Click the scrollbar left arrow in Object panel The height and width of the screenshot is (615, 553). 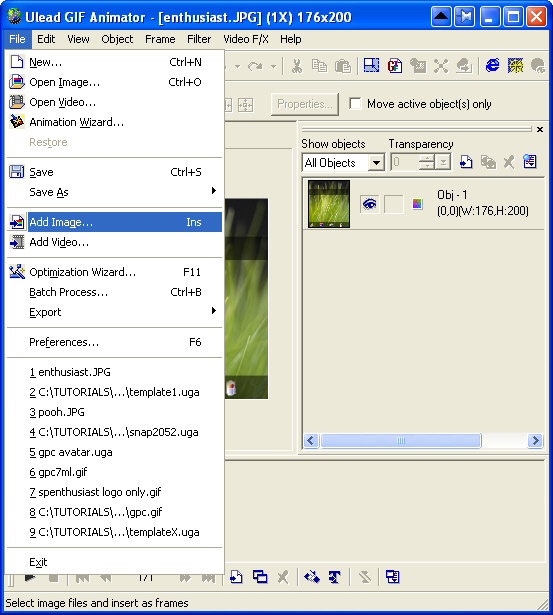311,440
